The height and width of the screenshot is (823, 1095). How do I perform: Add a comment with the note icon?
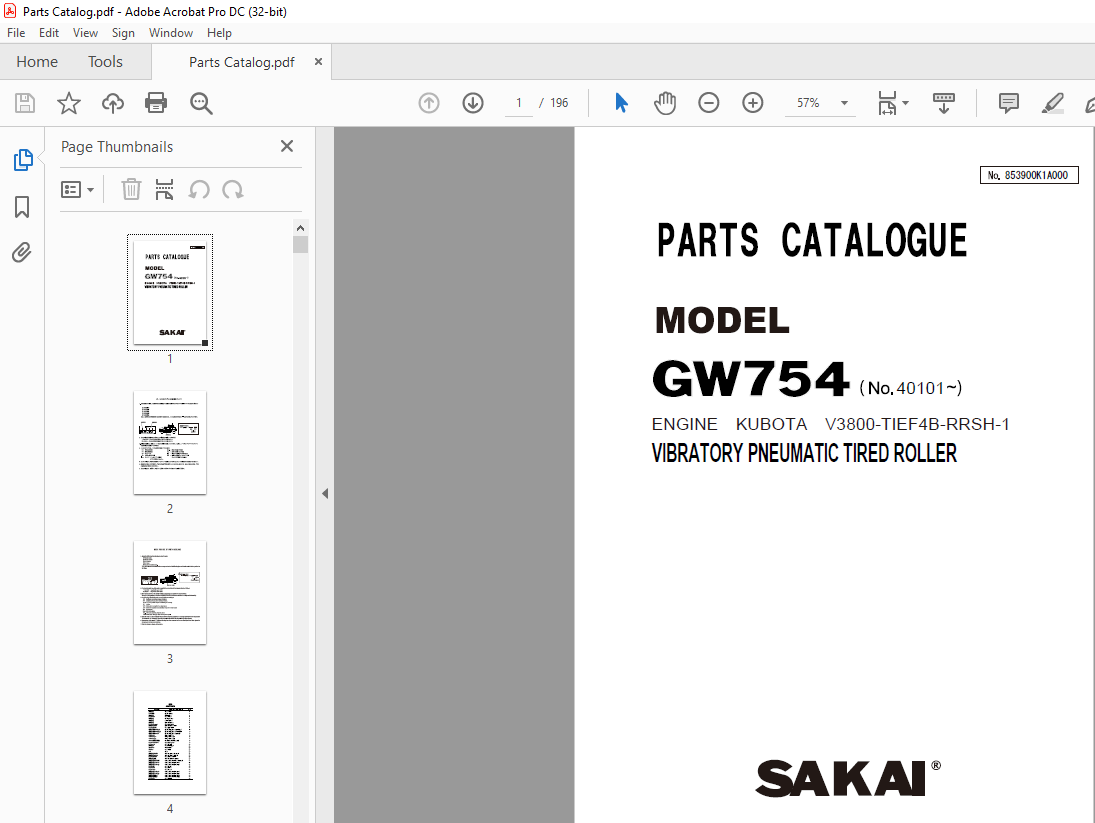pyautogui.click(x=1008, y=103)
